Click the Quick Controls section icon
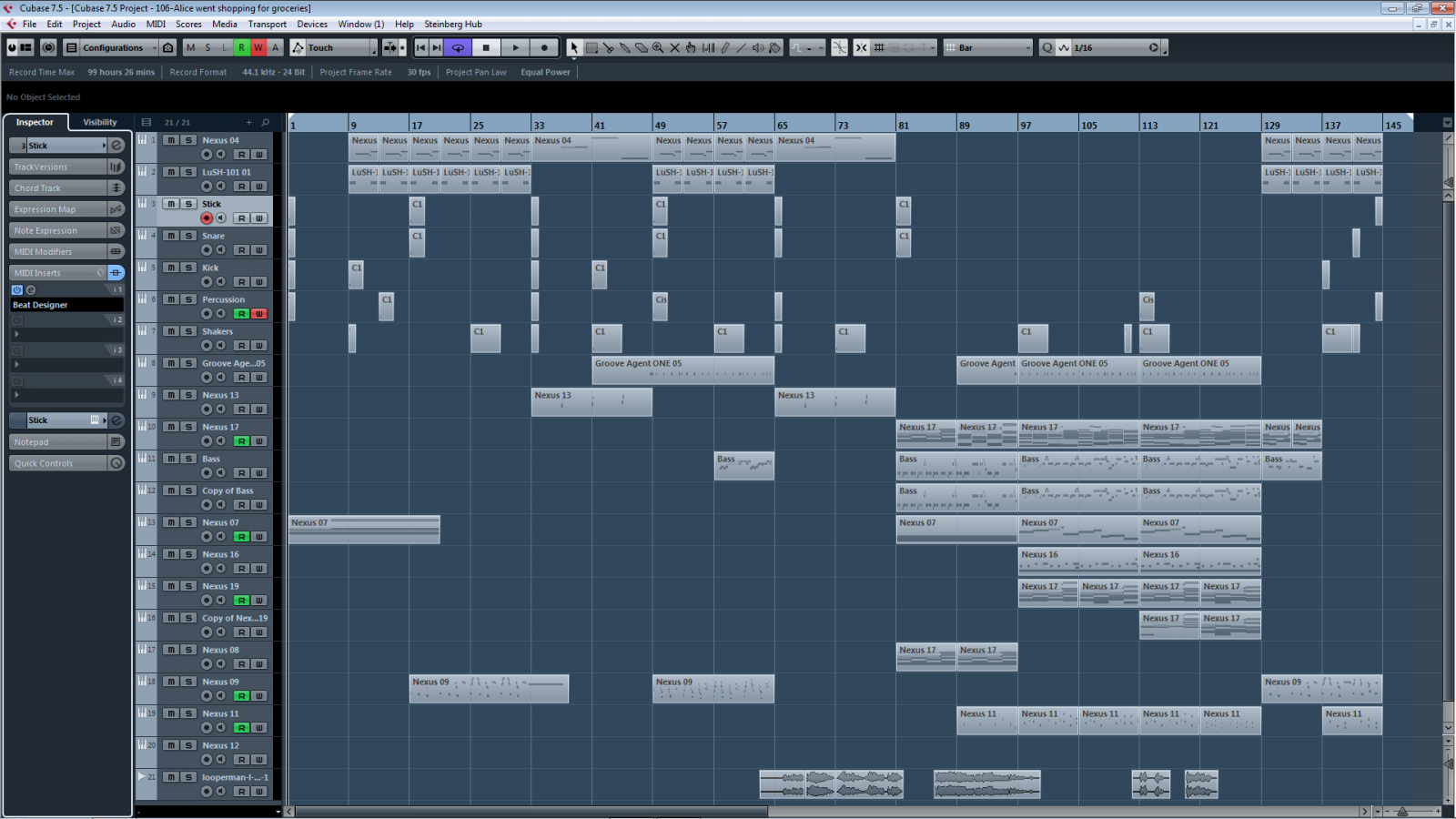This screenshot has width=1456, height=819. (x=116, y=463)
